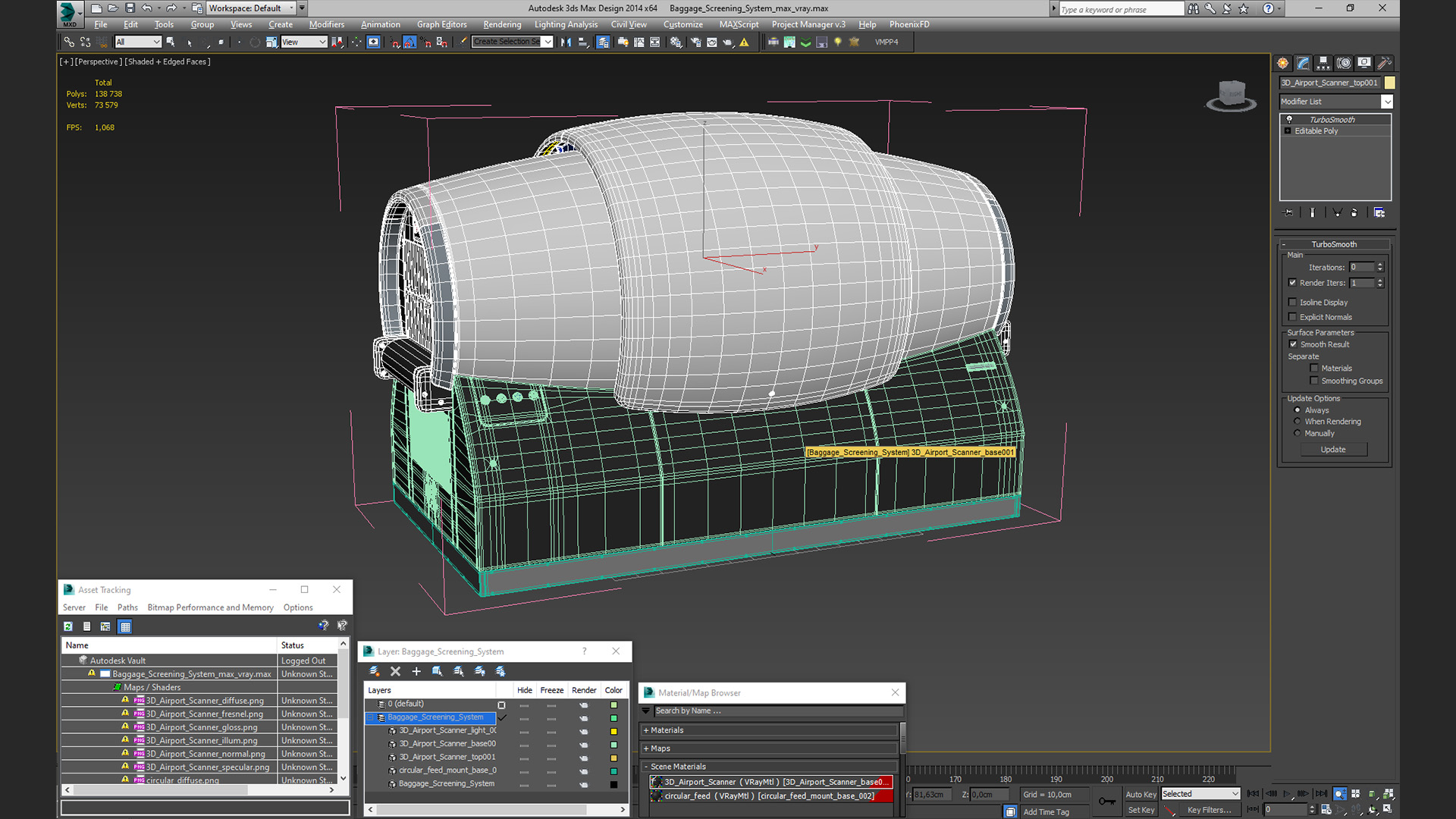Click the Update button in TurboSmooth rollout
The height and width of the screenshot is (819, 1456).
(1333, 450)
